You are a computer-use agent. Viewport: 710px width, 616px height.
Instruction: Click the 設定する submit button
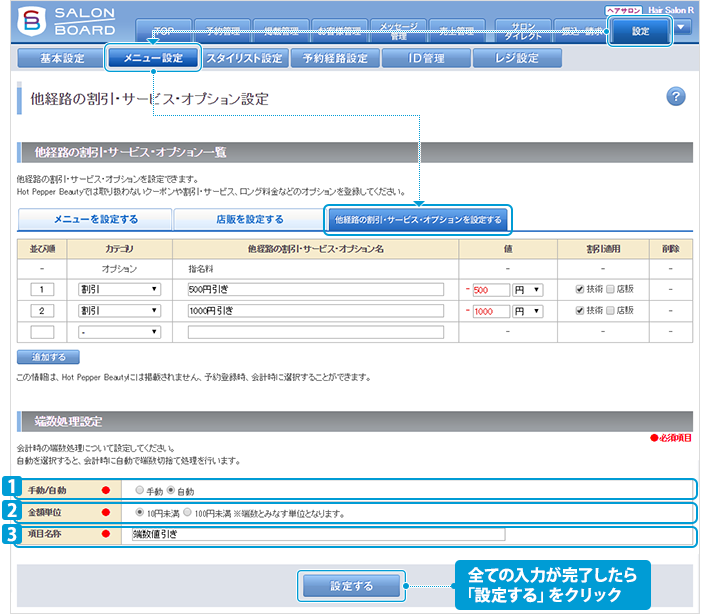351,585
